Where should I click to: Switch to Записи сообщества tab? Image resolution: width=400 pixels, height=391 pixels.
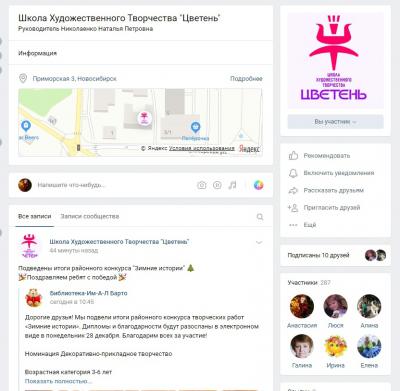(90, 216)
